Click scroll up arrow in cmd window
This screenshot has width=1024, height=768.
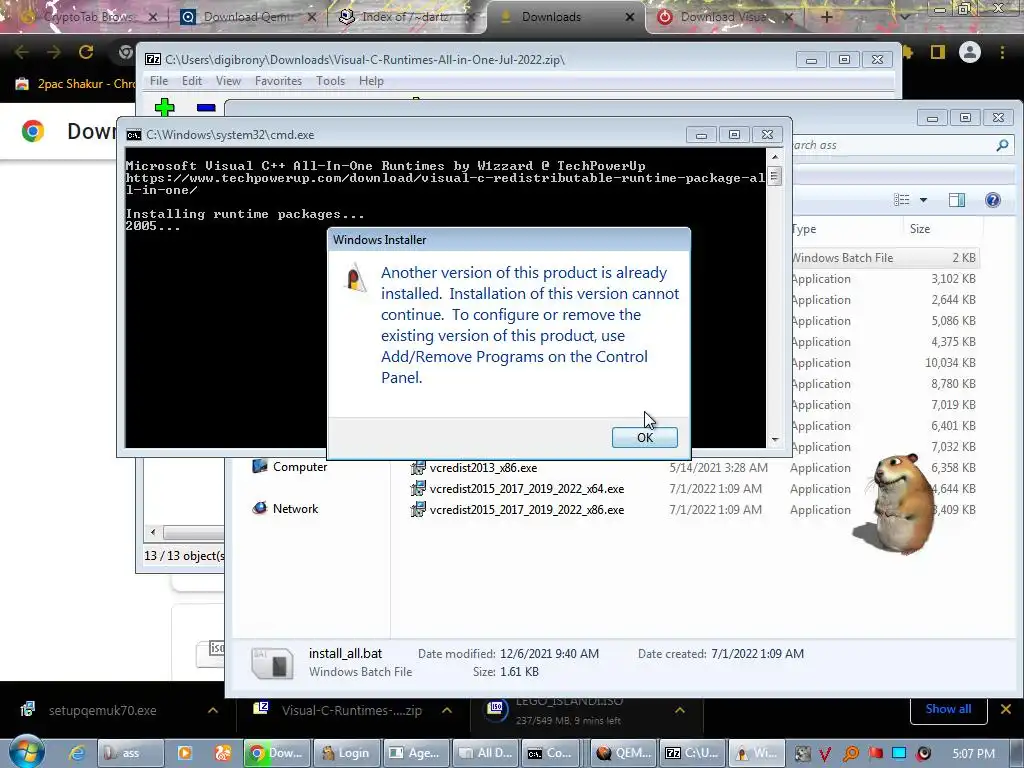[x=775, y=157]
